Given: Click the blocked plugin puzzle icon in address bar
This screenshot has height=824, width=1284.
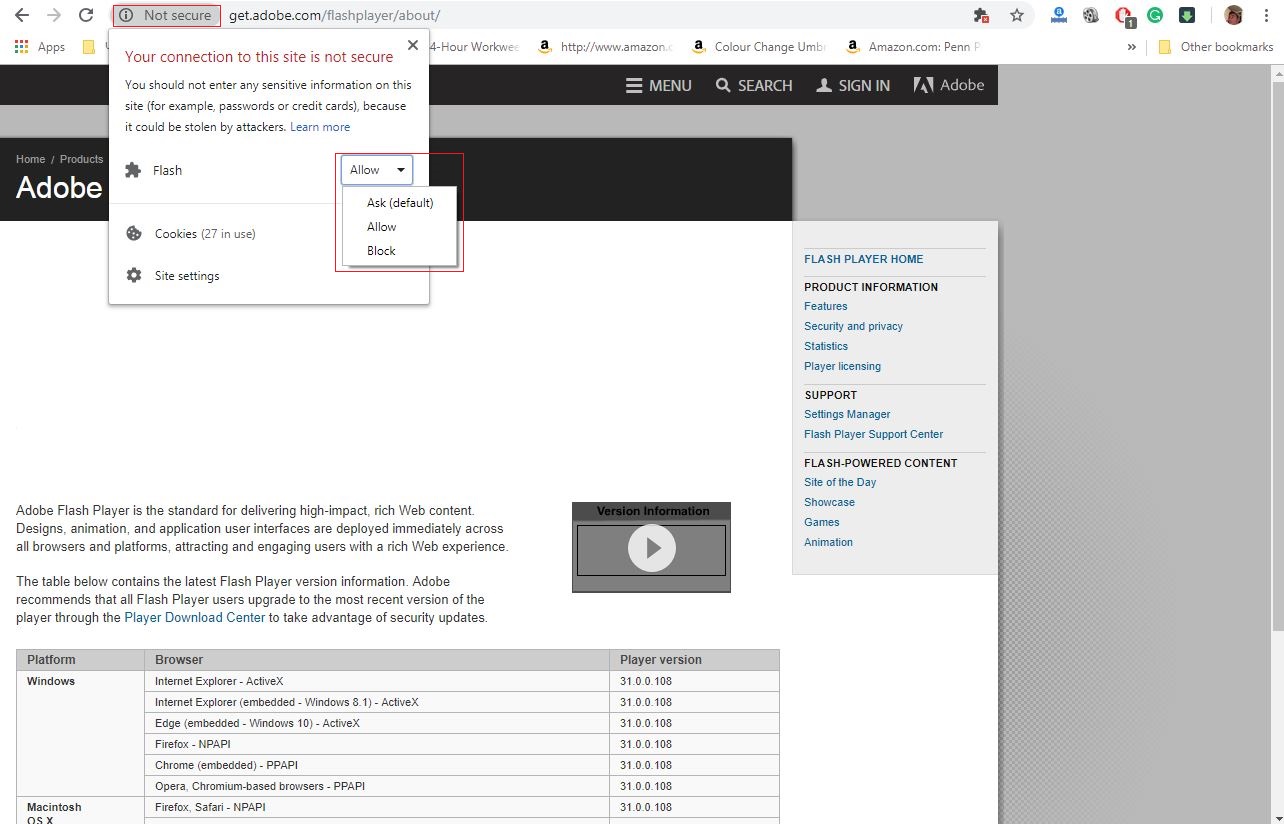Looking at the screenshot, I should (x=981, y=15).
